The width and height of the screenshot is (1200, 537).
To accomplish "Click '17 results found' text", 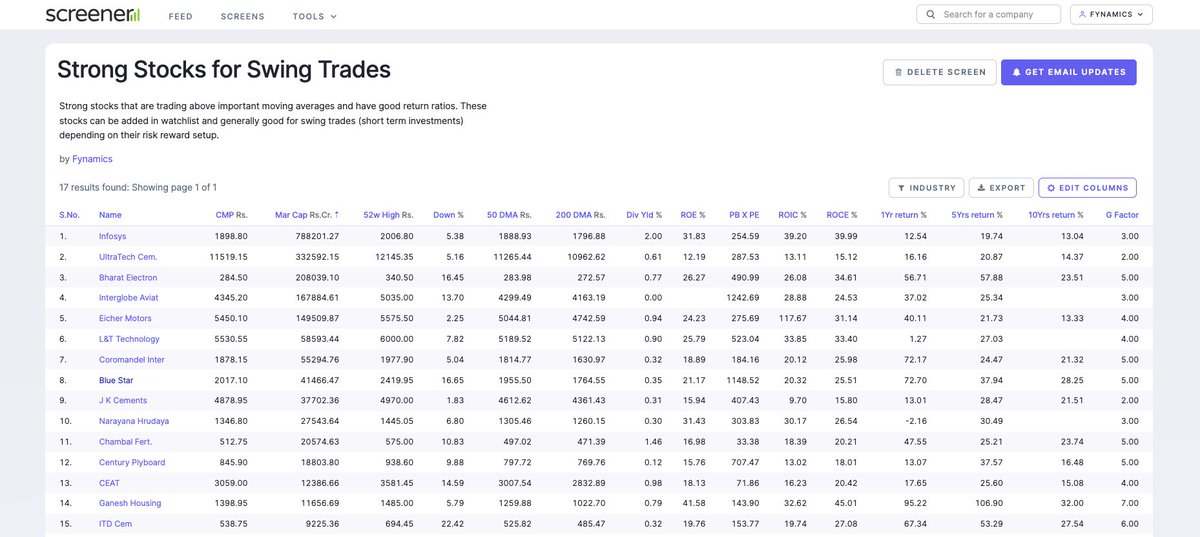I will [93, 187].
